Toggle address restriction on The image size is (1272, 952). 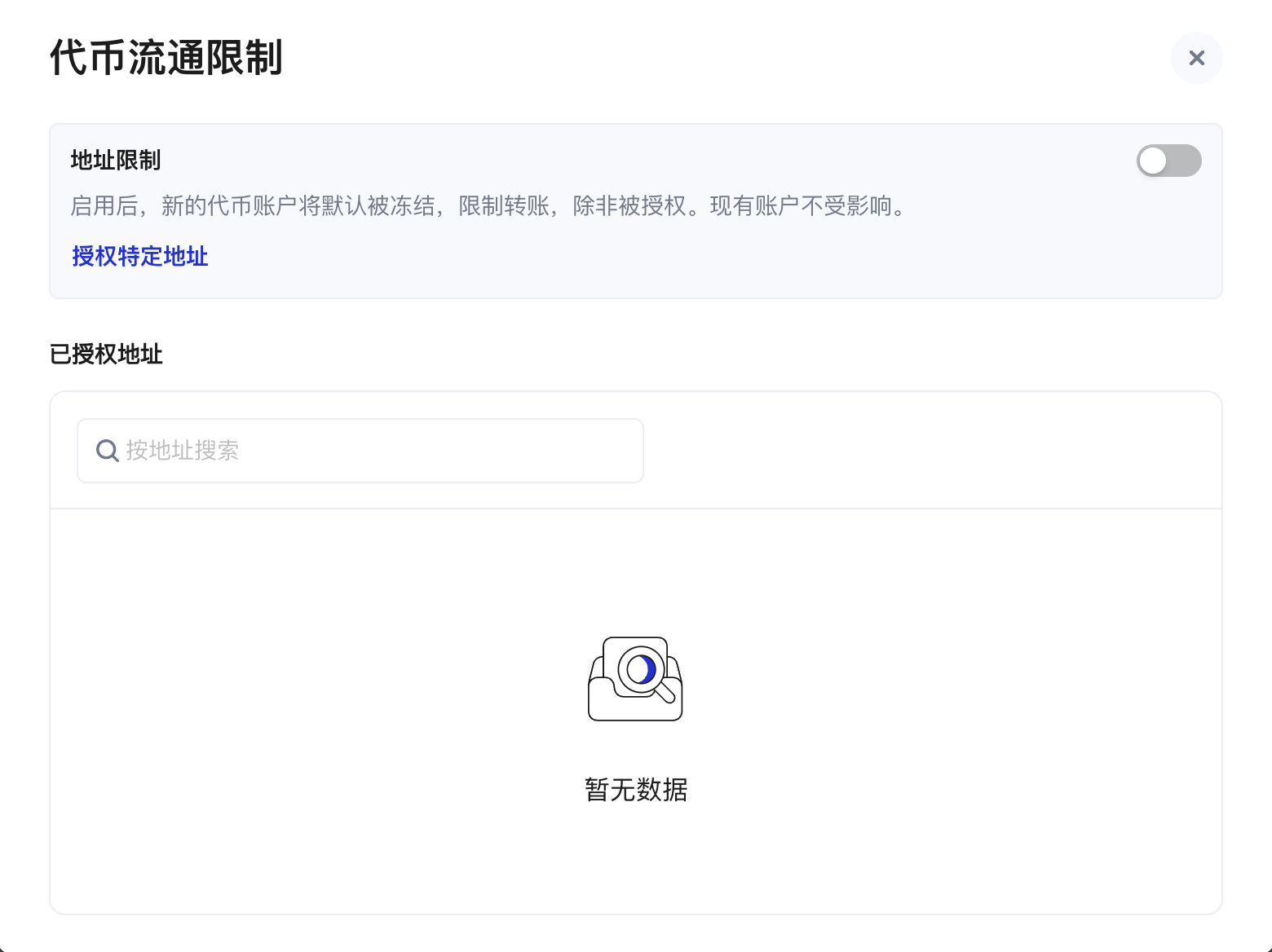click(x=1168, y=161)
